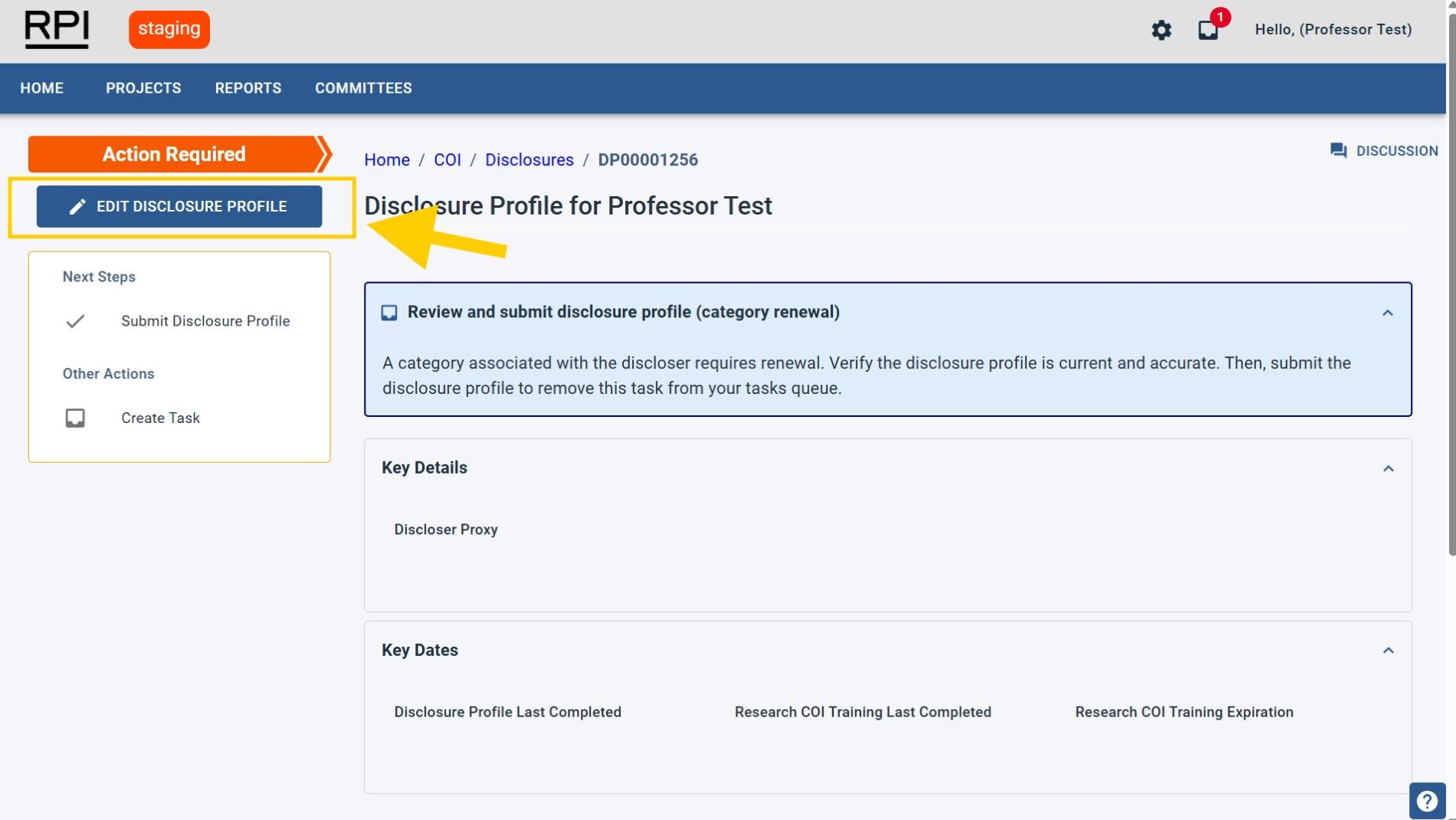Click the pencil icon inside Edit Disclosure Profile
Screen dimensions: 1456x820
tap(77, 206)
